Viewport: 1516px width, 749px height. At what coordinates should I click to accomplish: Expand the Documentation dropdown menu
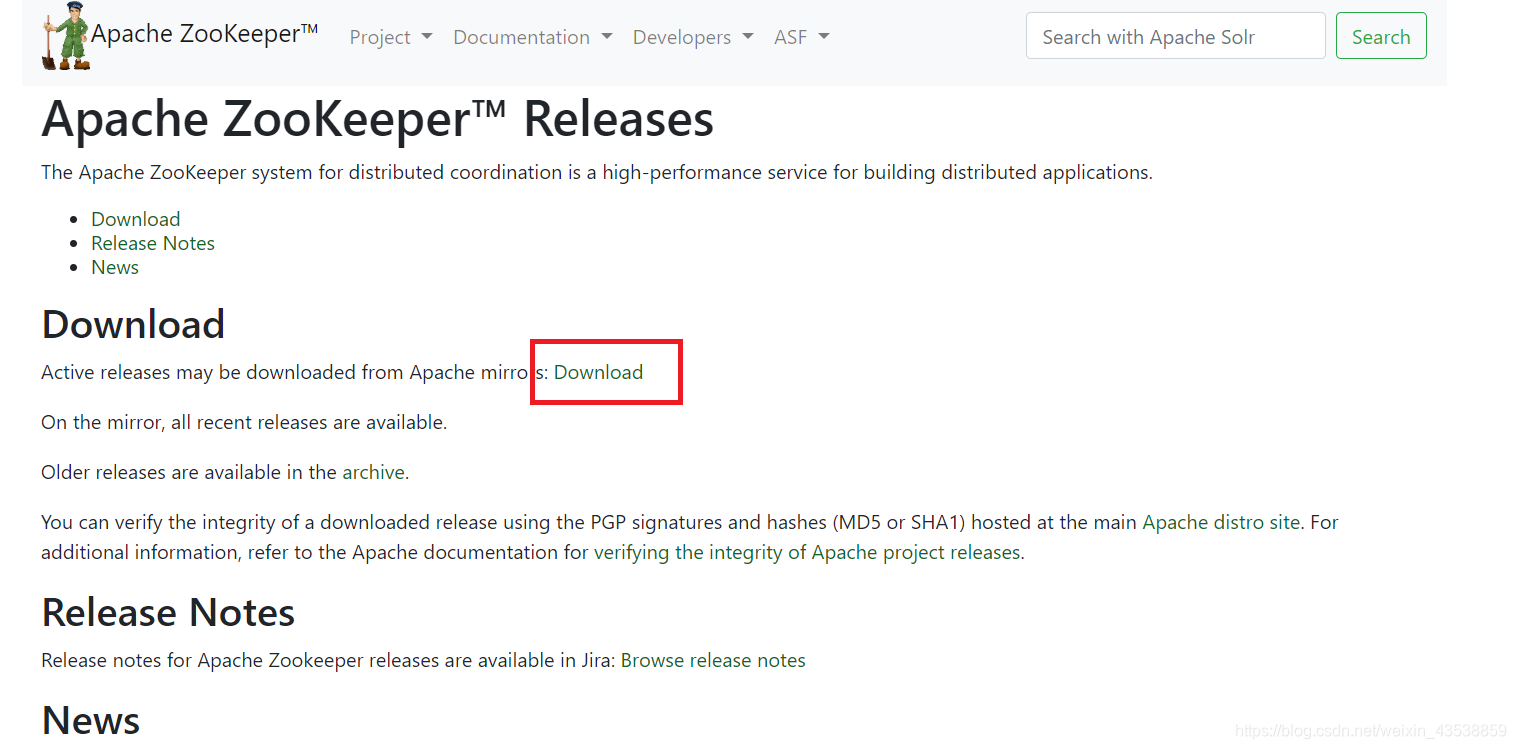tap(533, 37)
